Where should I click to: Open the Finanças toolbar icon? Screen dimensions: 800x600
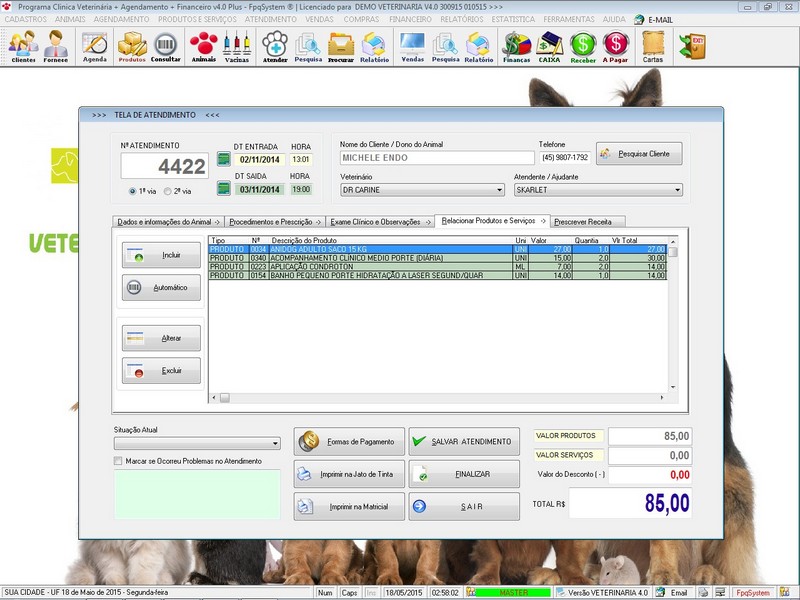coord(516,46)
